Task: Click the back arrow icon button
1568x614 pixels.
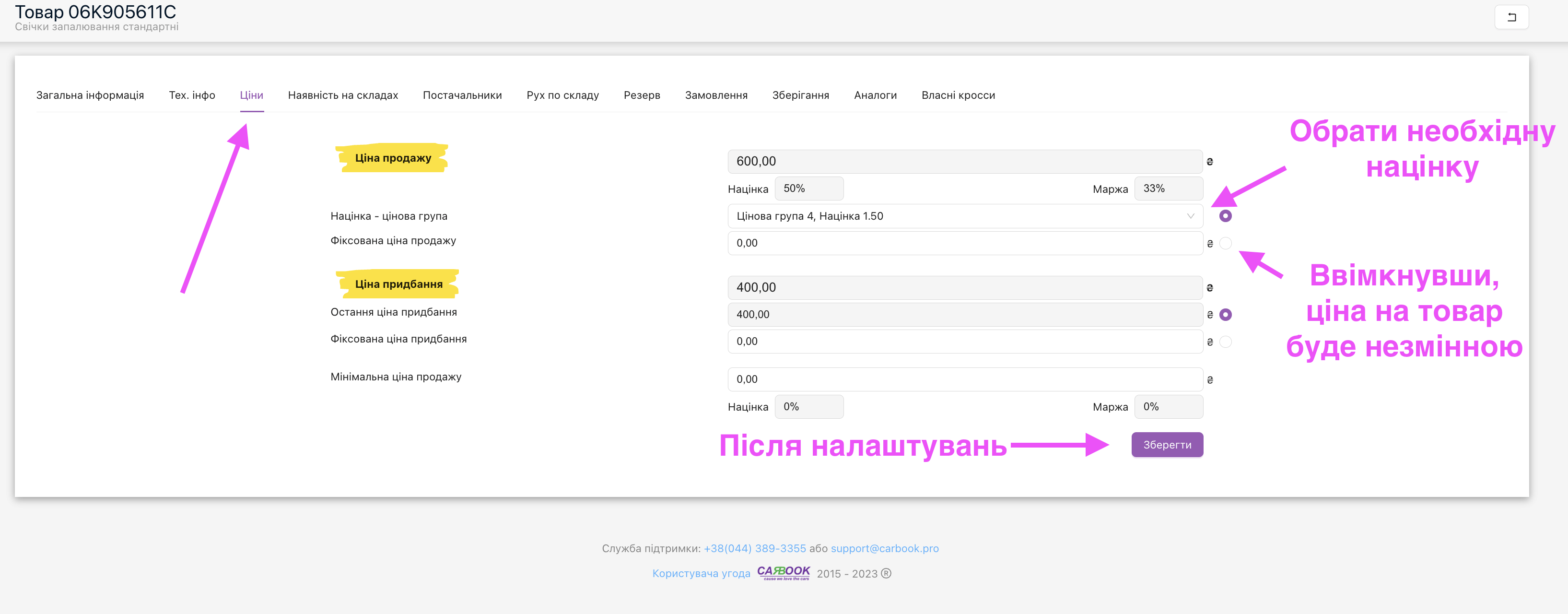Action: pyautogui.click(x=1511, y=17)
